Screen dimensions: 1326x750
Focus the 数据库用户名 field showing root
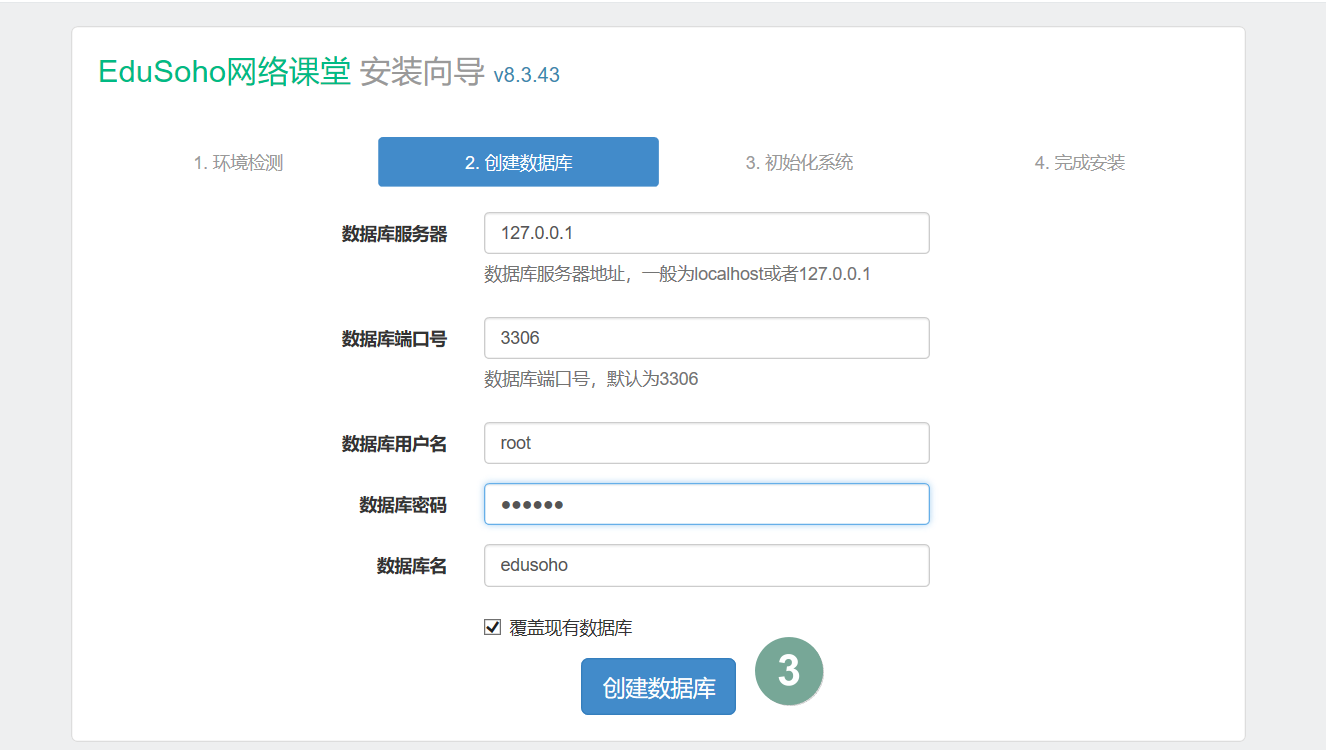(x=707, y=443)
